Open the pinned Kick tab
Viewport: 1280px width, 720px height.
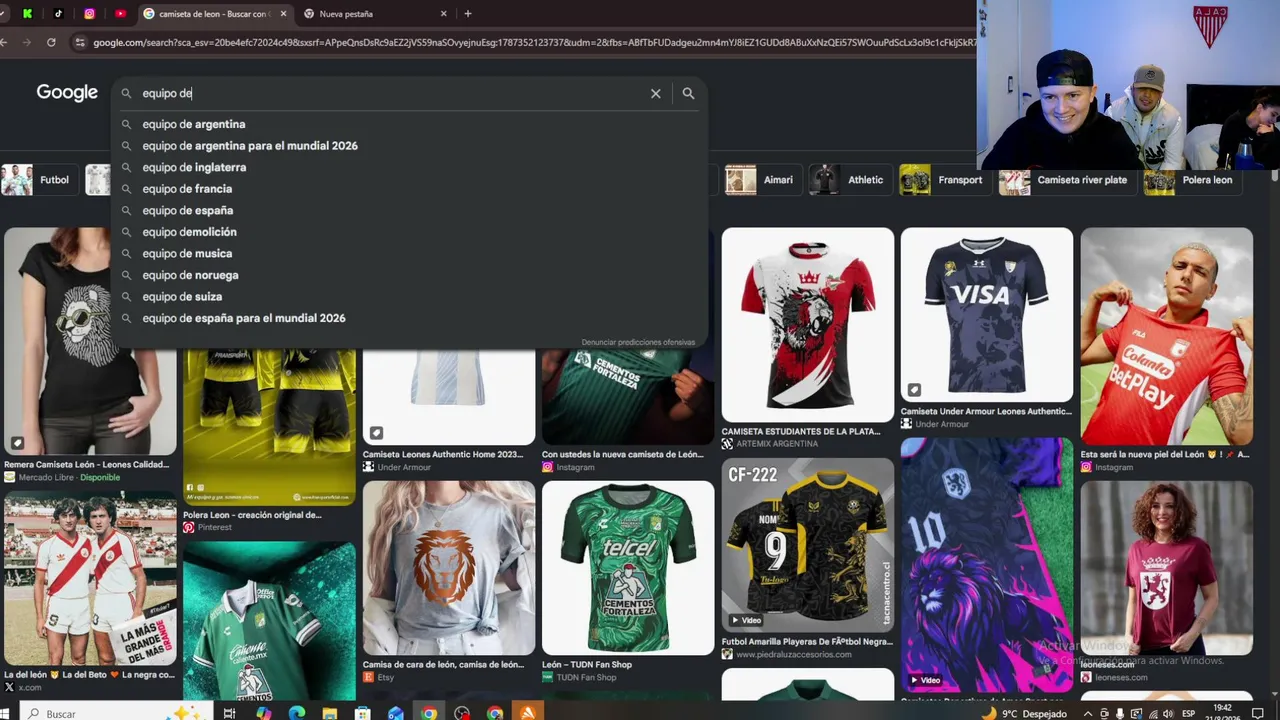pyautogui.click(x=27, y=14)
